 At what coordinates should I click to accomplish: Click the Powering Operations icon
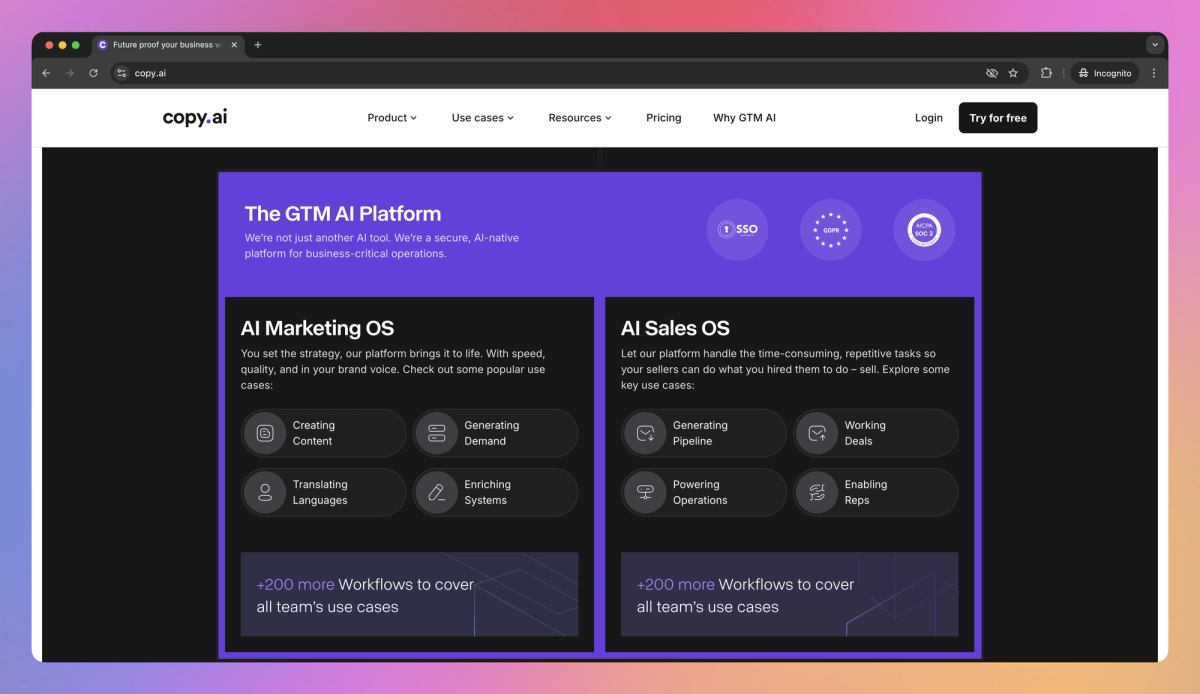(x=645, y=492)
